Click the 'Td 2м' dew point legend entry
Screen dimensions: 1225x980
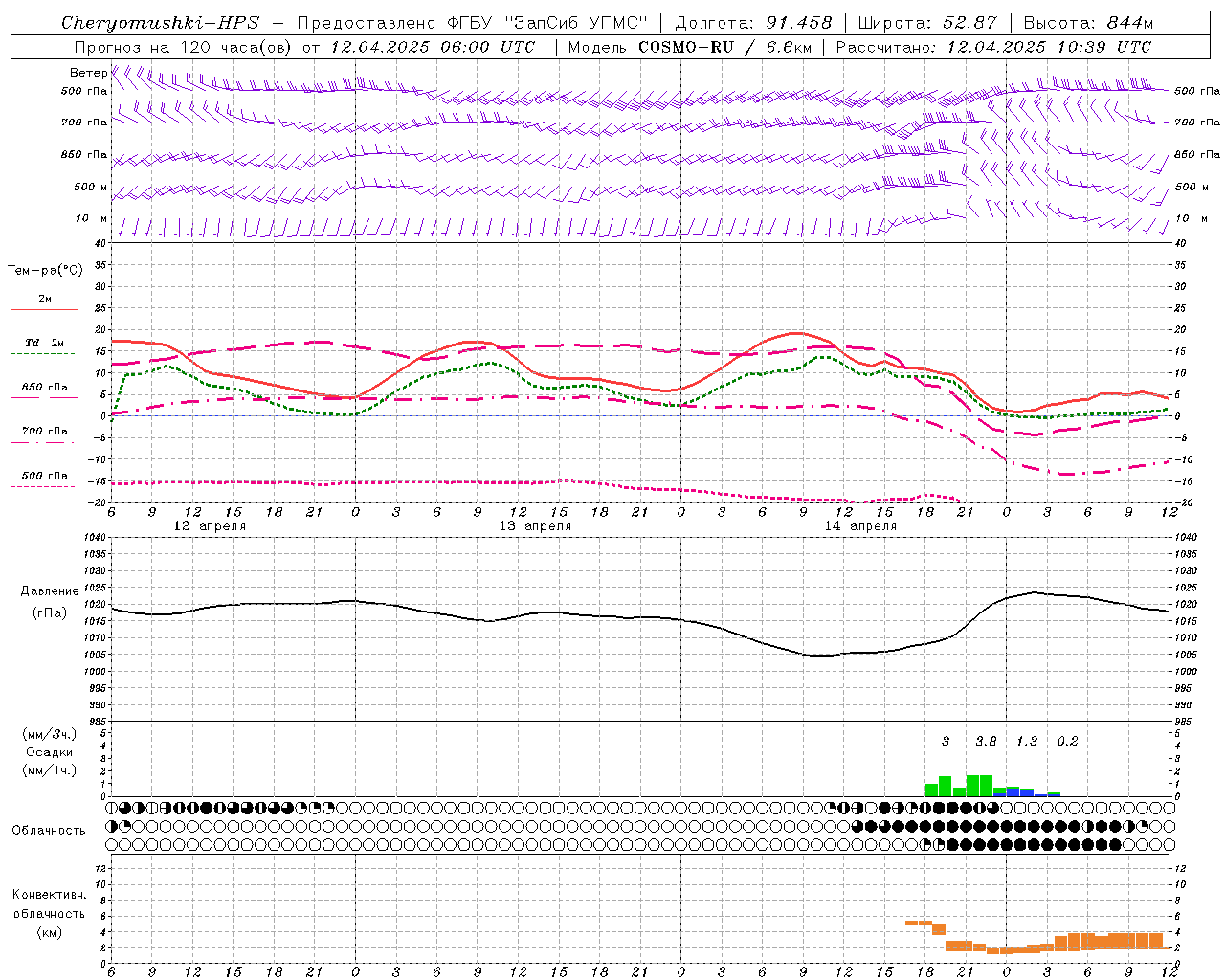tap(44, 343)
